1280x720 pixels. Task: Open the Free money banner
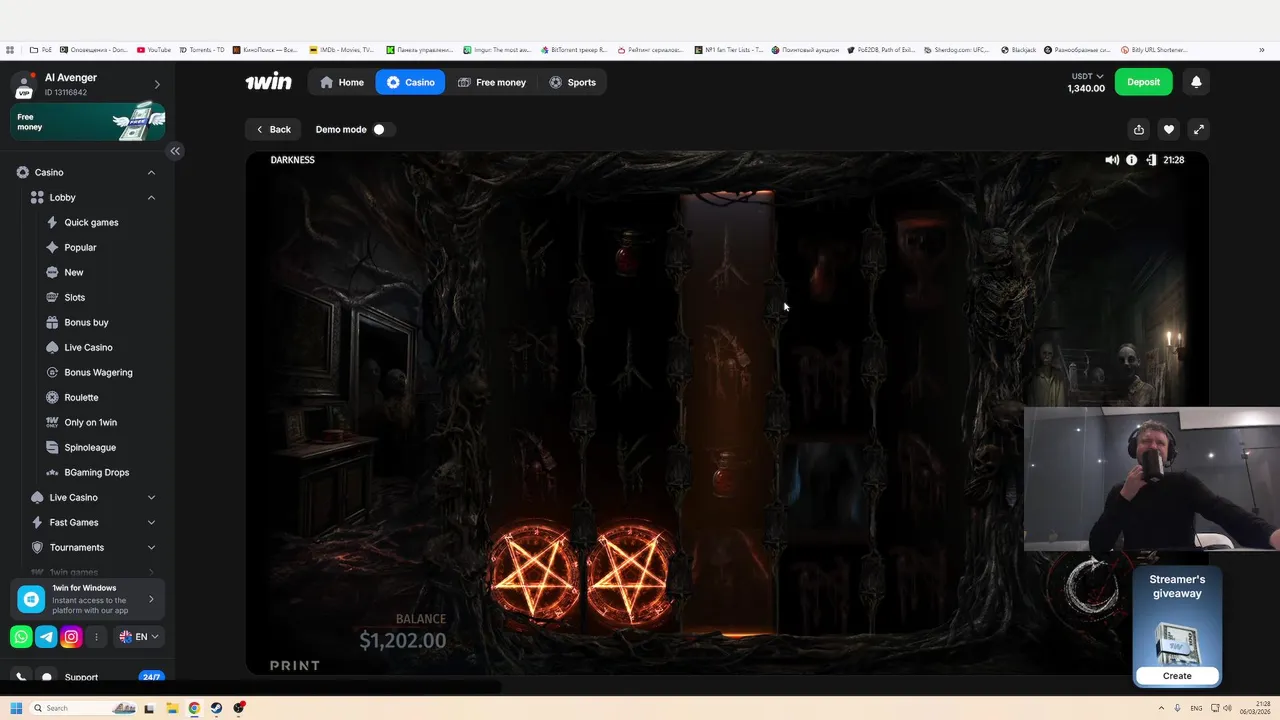(x=88, y=121)
